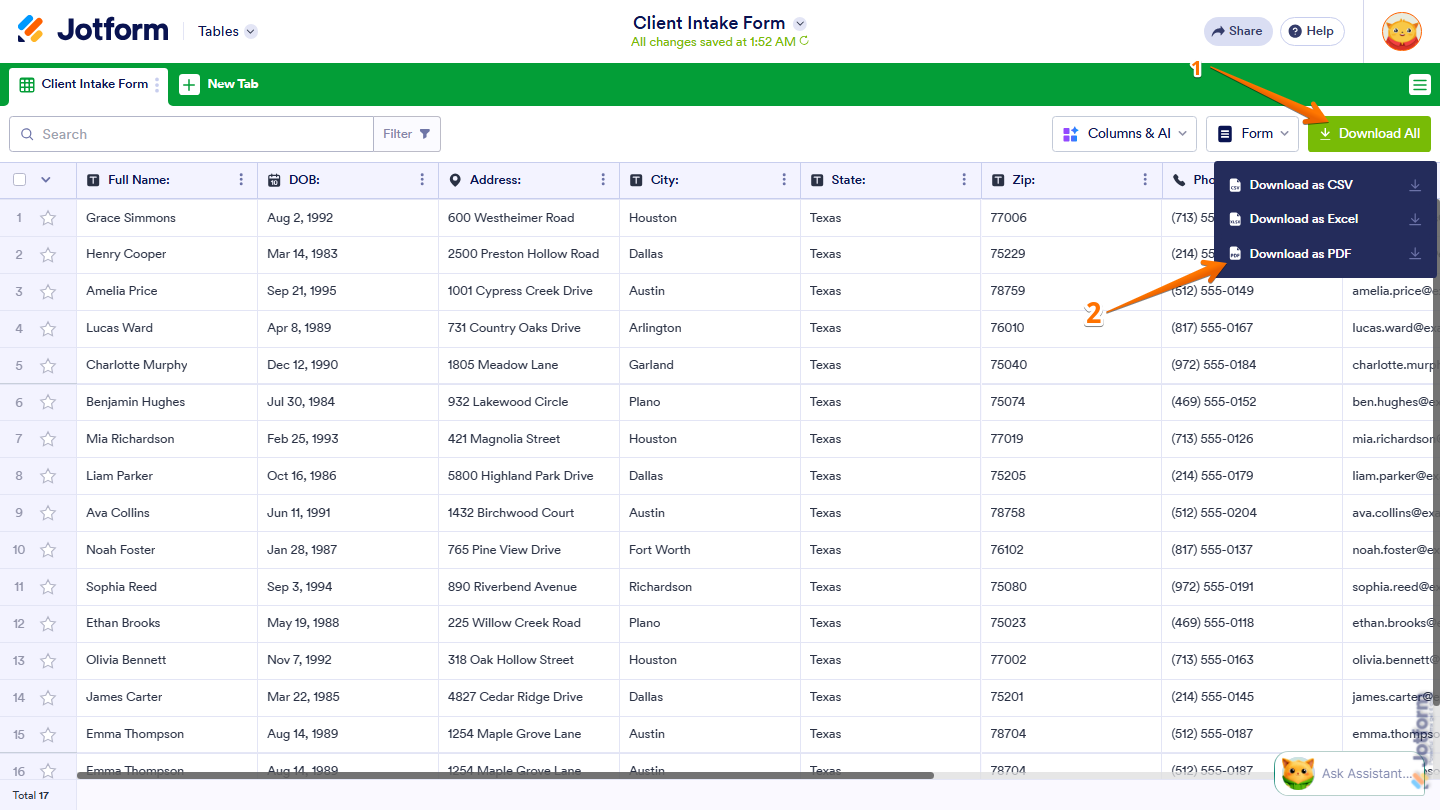Focus the Search input field
The image size is (1440, 810).
click(191, 134)
